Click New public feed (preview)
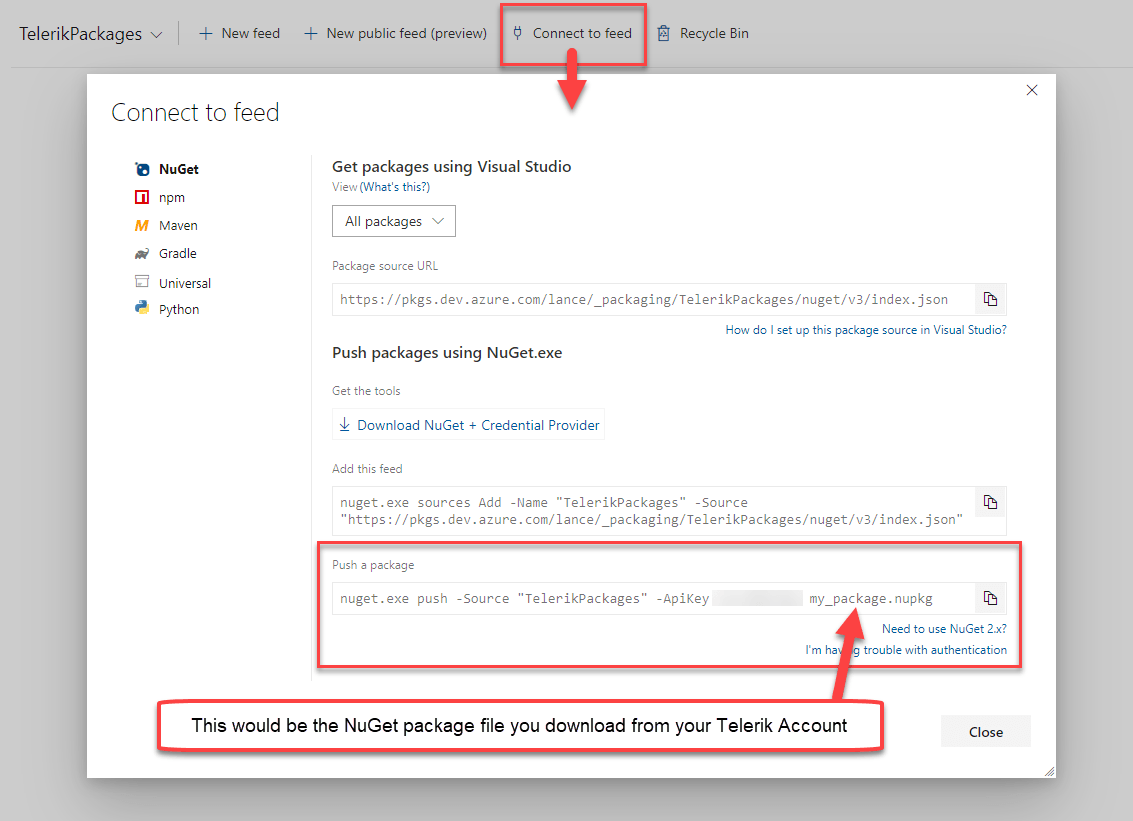 [x=395, y=33]
